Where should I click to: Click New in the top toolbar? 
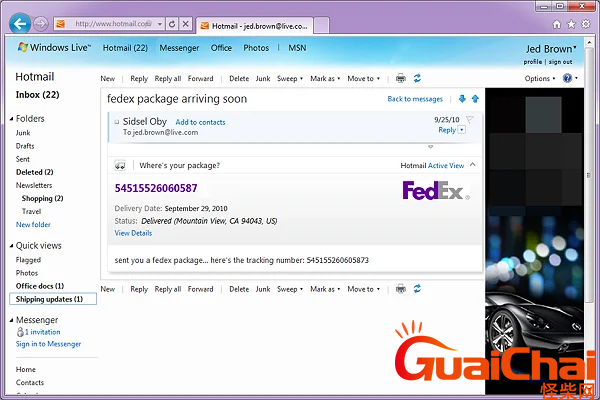coord(108,78)
